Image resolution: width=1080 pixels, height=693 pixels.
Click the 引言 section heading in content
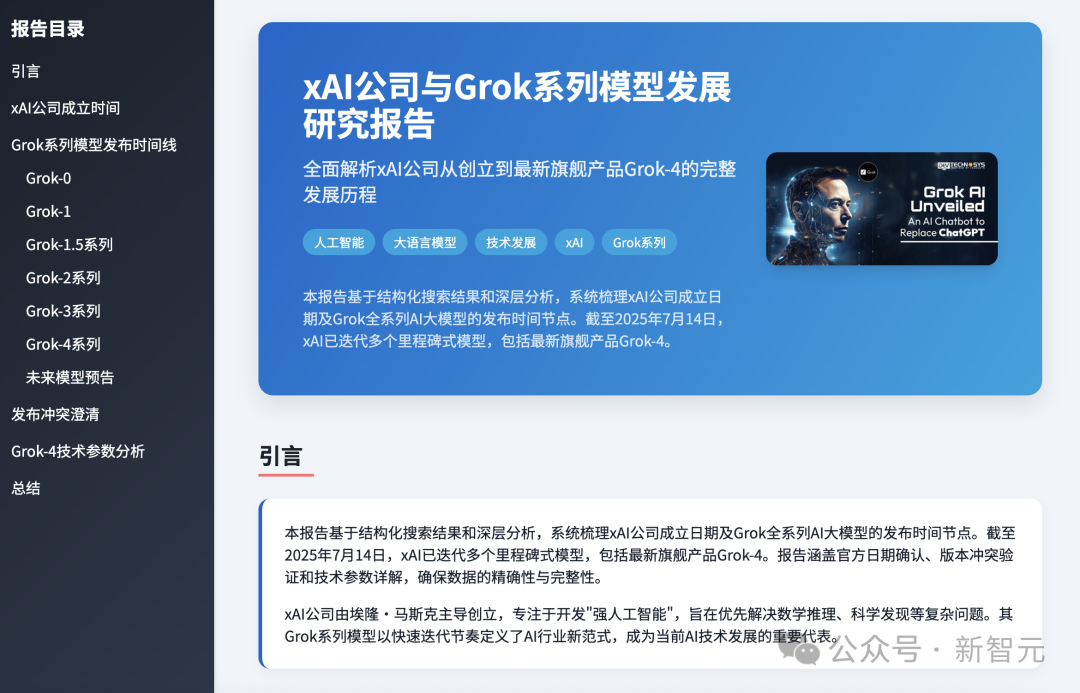pyautogui.click(x=280, y=456)
